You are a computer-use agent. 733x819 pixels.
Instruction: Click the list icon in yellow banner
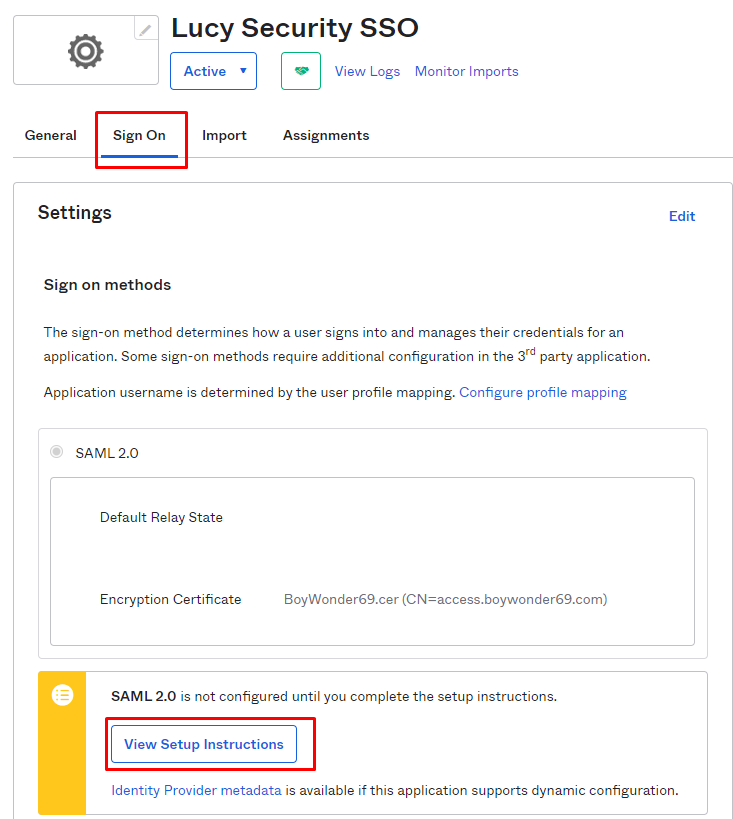click(x=62, y=695)
